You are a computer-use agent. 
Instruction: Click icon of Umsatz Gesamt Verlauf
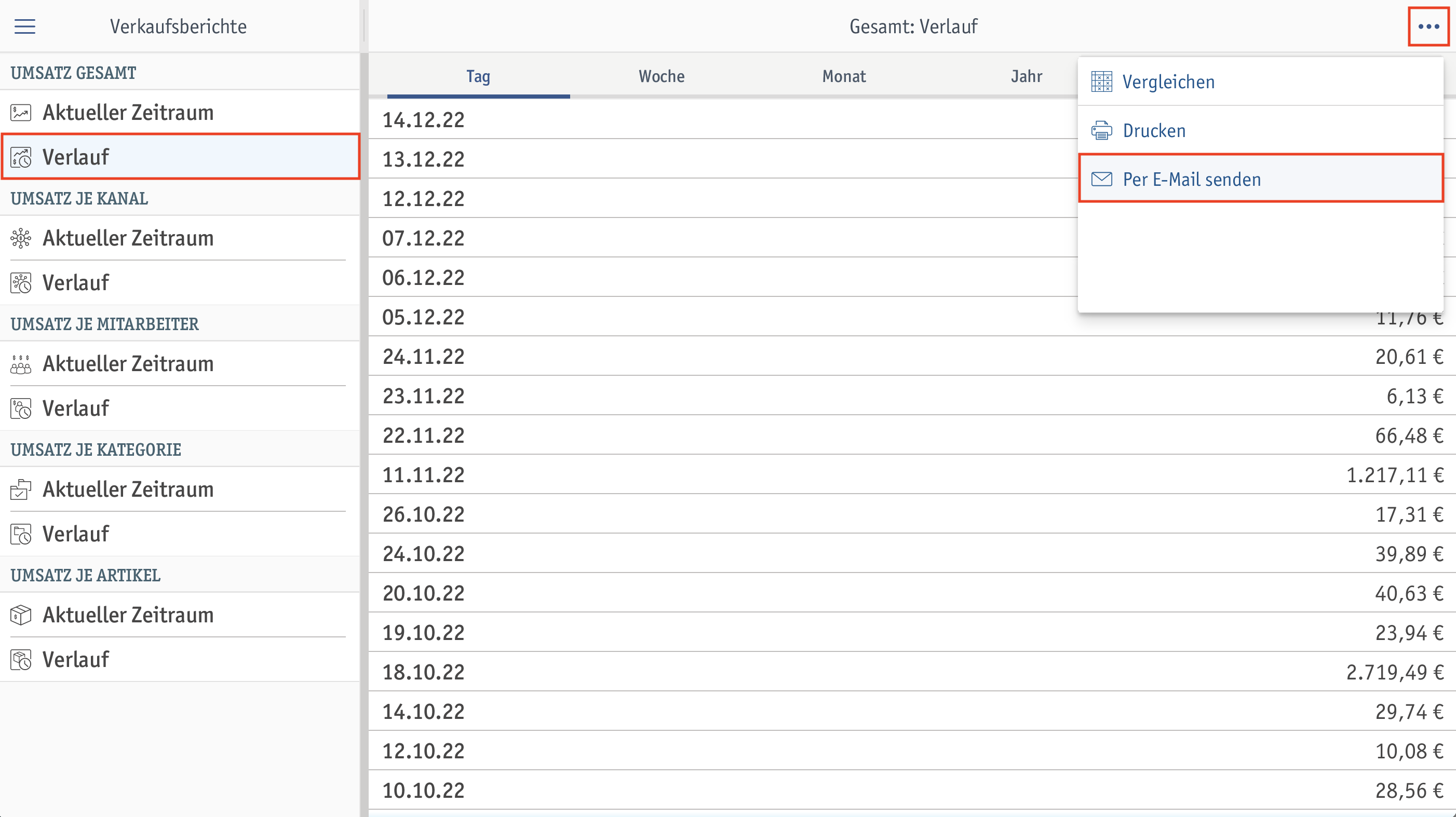point(21,157)
